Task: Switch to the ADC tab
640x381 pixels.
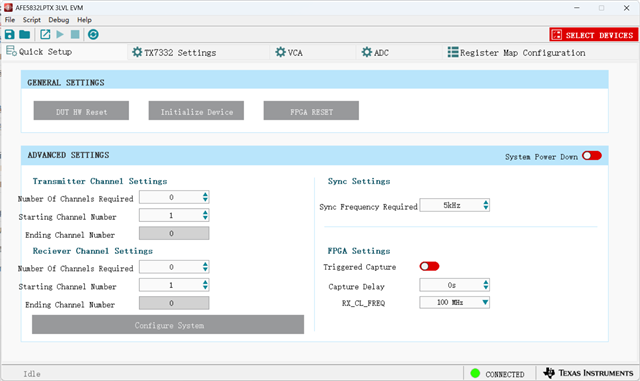Action: tap(399, 53)
